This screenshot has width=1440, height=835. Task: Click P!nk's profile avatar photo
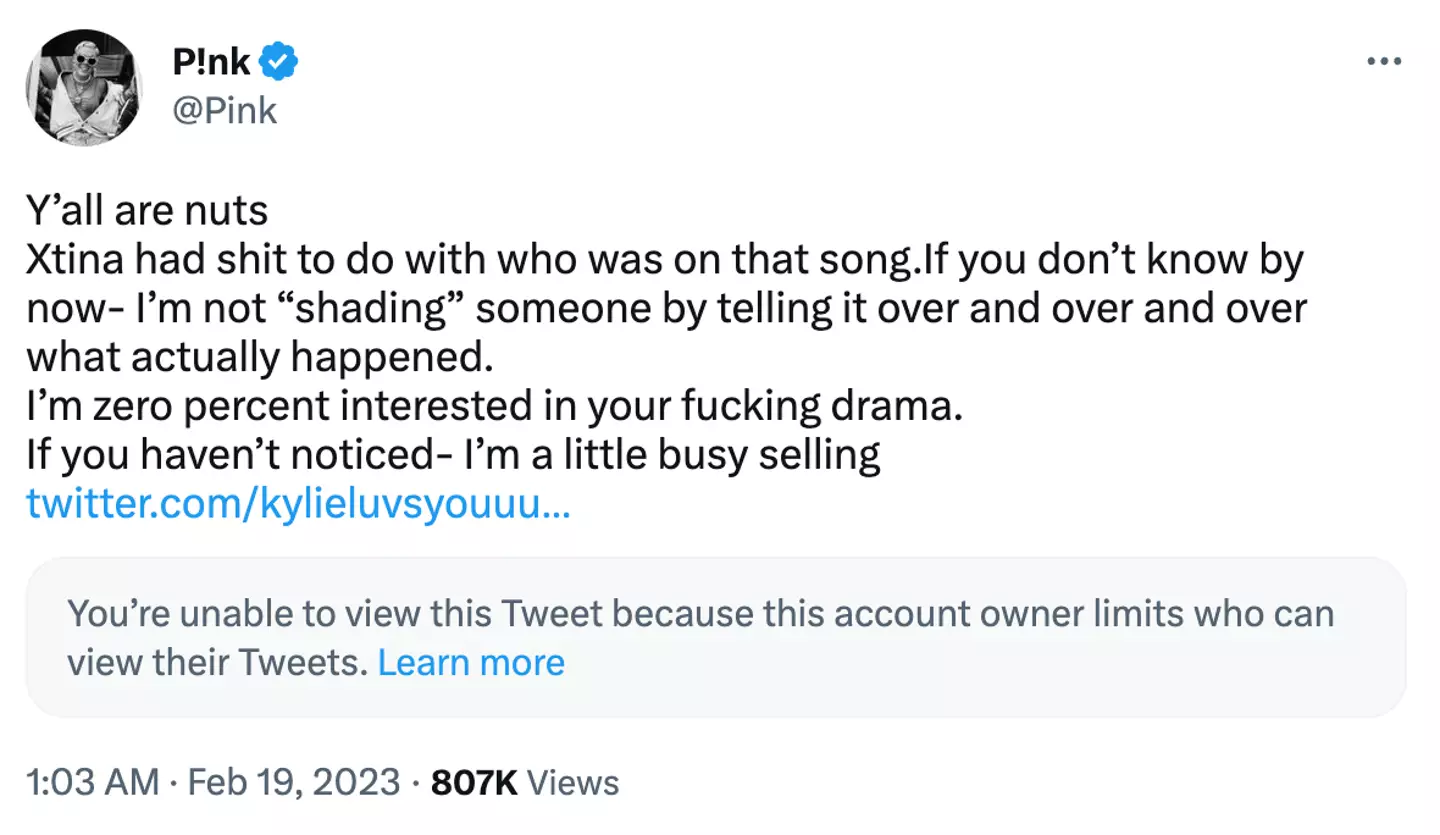[85, 87]
